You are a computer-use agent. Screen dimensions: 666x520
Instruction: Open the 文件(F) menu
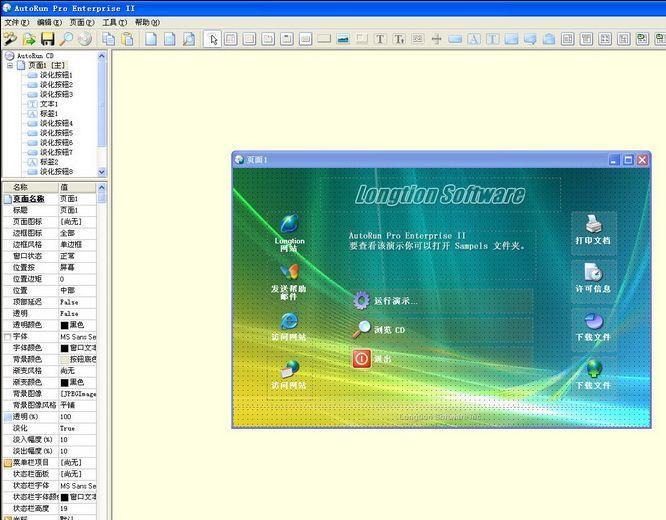click(17, 22)
